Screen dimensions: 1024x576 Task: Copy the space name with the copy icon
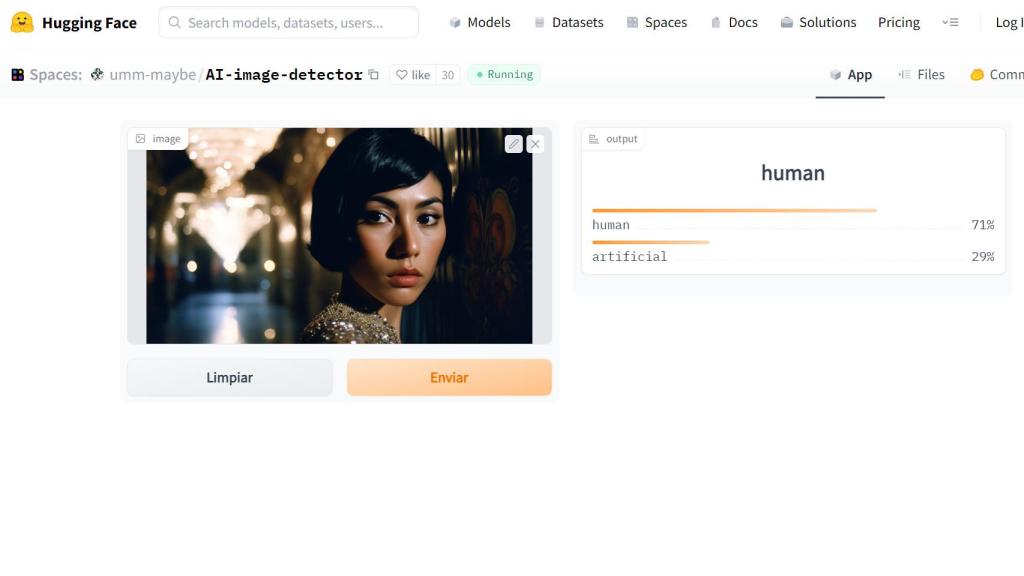374,74
